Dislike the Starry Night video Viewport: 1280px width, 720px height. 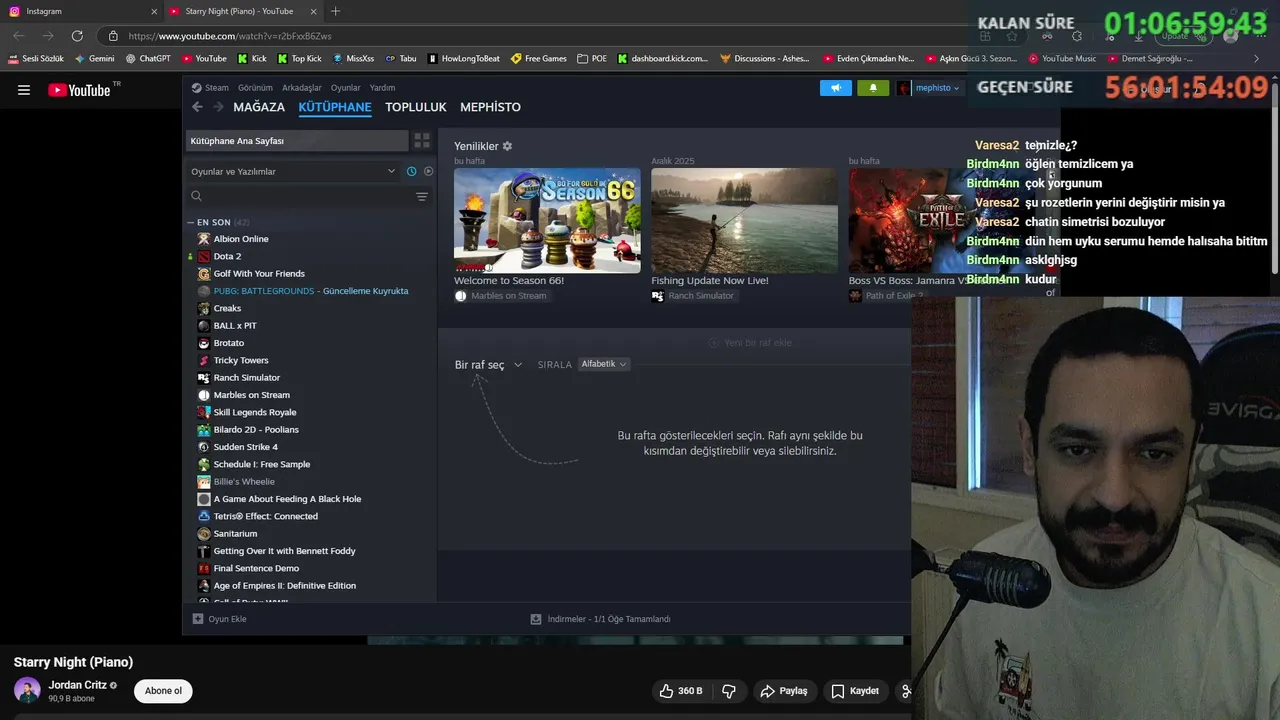point(729,691)
